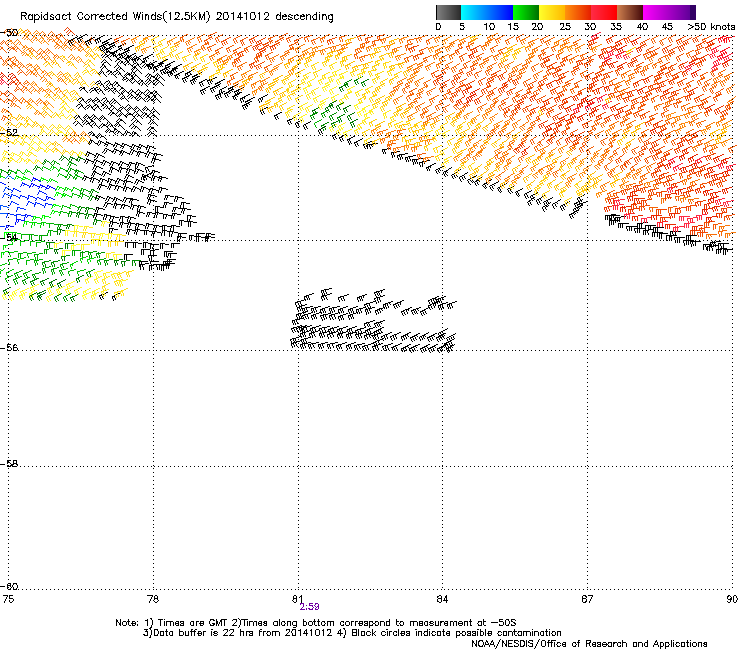
Task: Click the legend tick label '25'
Action: click(565, 27)
